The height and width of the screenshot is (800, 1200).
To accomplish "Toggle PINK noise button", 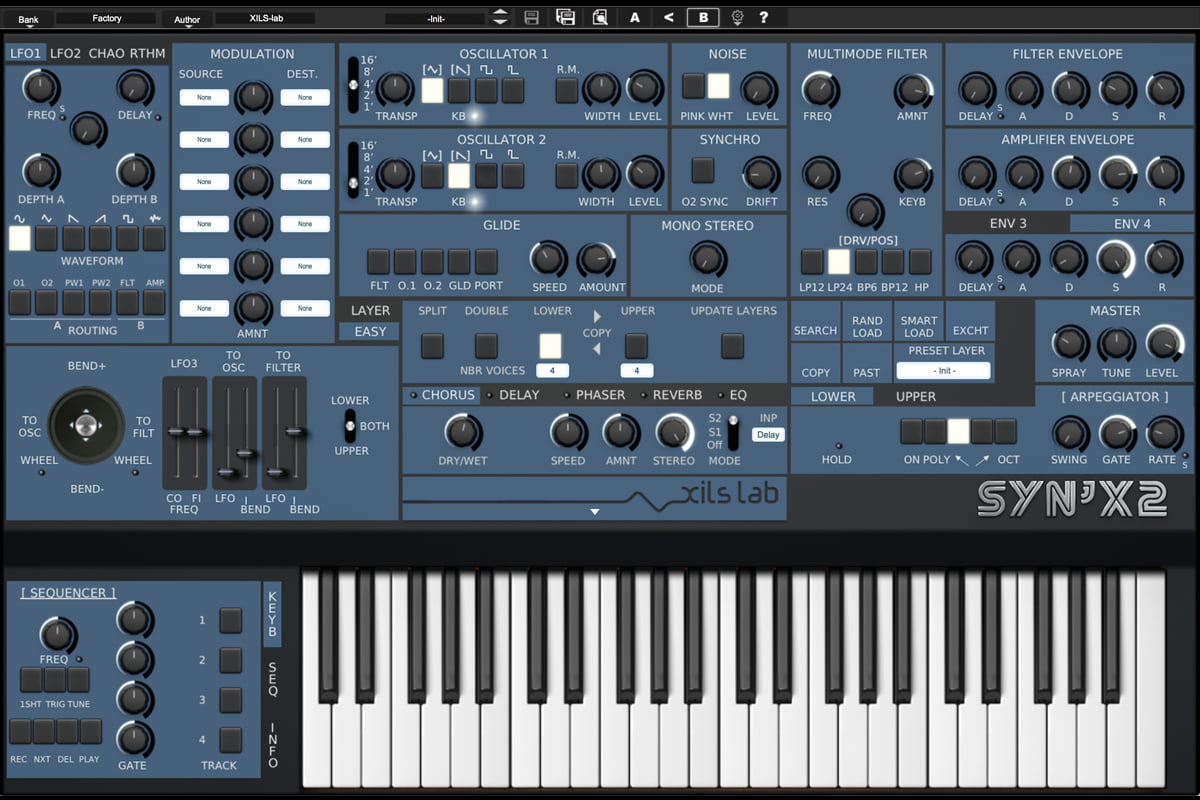I will 693,86.
